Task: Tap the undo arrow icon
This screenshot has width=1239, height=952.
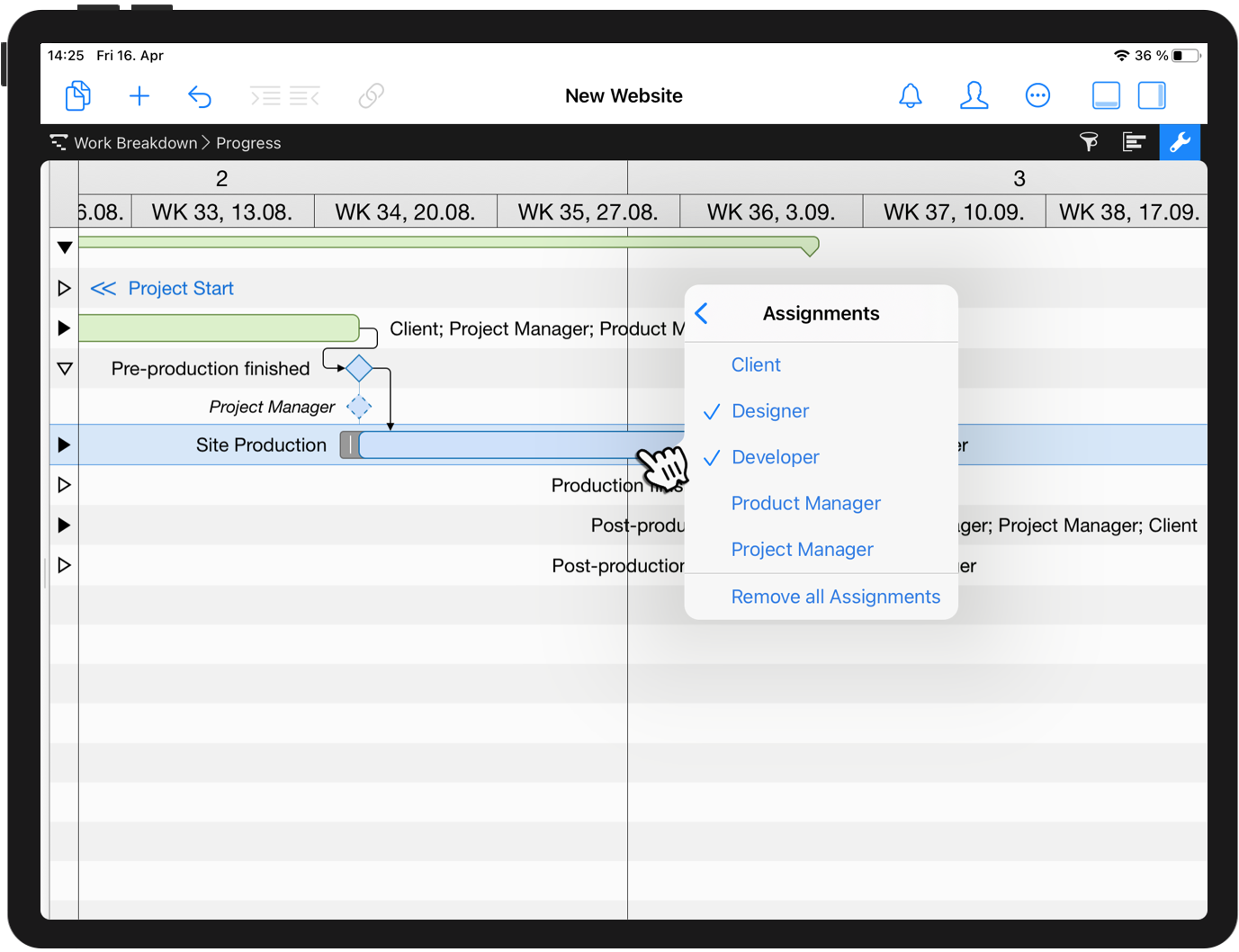Action: [x=200, y=95]
